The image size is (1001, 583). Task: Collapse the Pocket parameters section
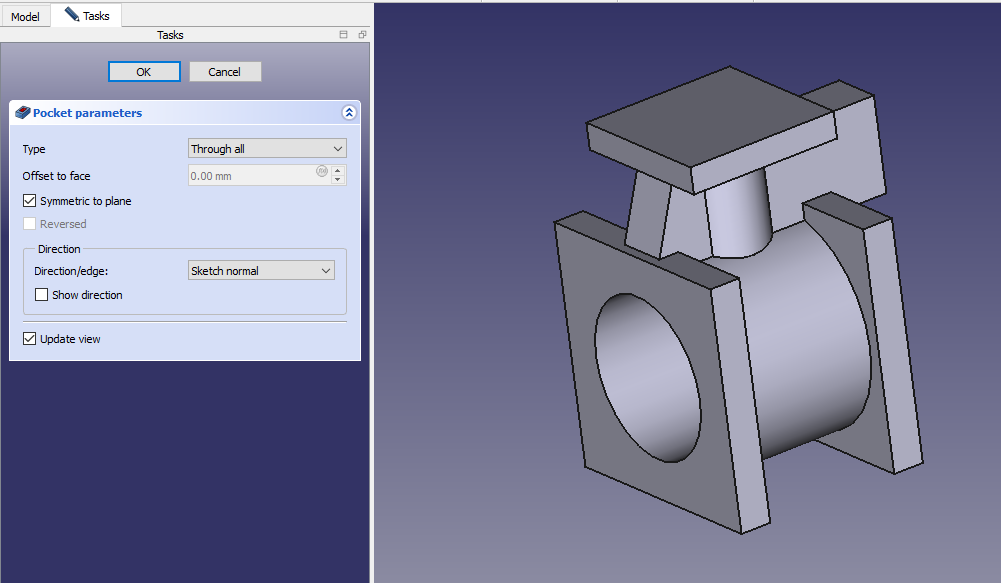348,113
